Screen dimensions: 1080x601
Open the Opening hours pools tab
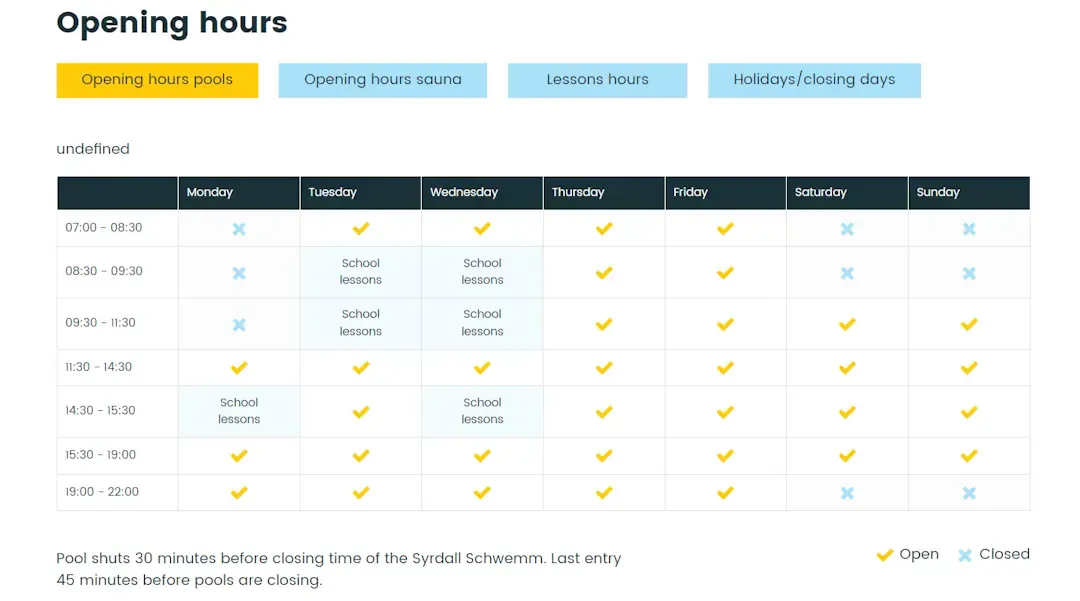[157, 80]
